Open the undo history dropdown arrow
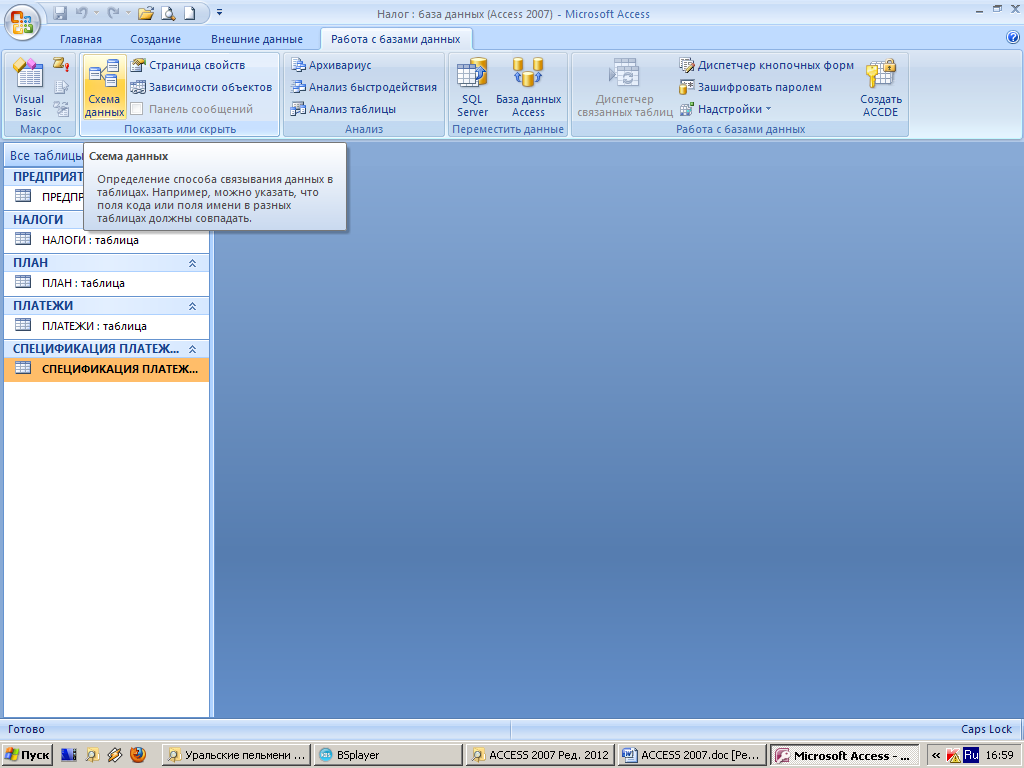The image size is (1024, 768). tap(97, 12)
